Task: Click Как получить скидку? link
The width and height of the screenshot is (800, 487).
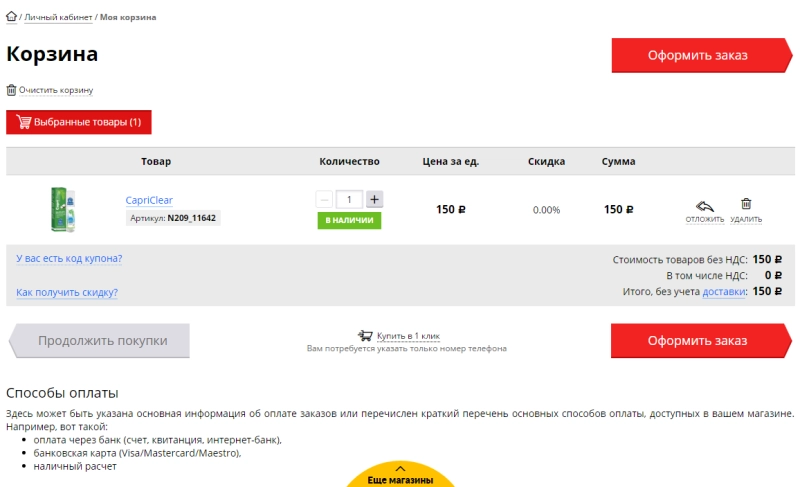Action: point(67,293)
